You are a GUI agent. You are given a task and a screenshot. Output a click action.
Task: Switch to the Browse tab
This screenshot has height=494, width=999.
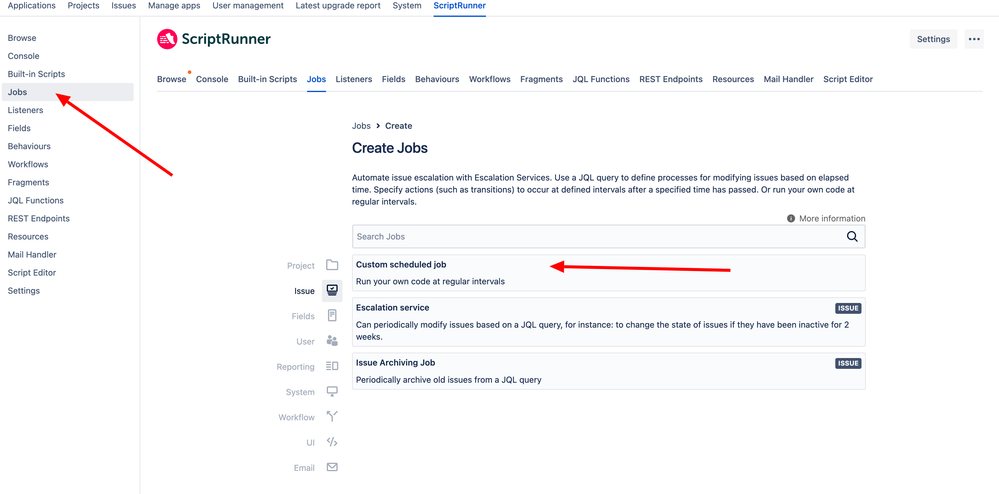pos(171,80)
